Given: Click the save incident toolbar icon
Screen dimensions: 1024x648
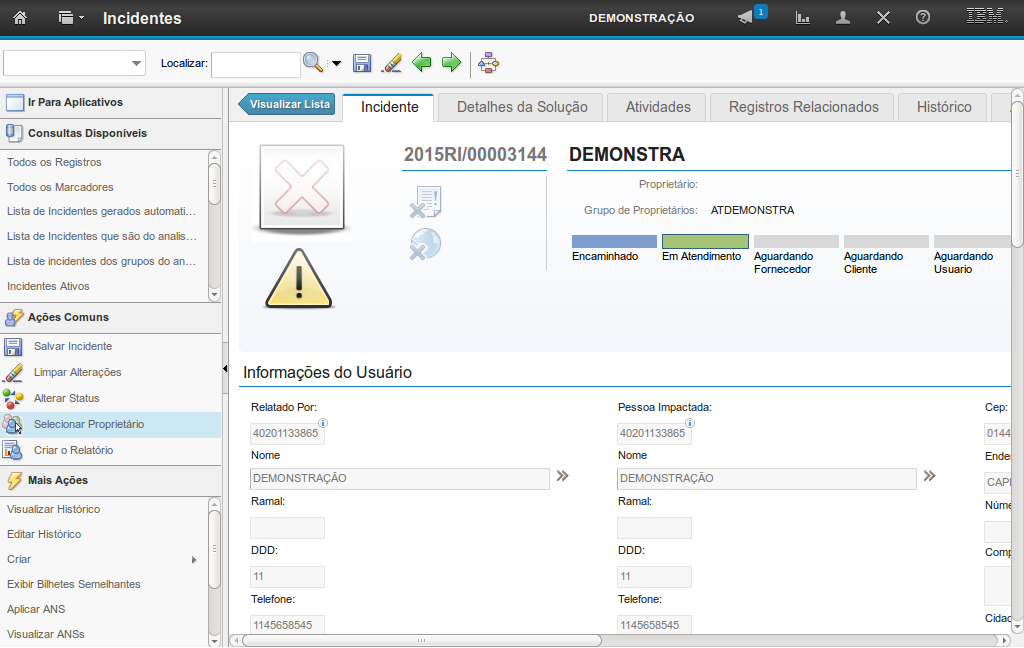Looking at the screenshot, I should 362,64.
